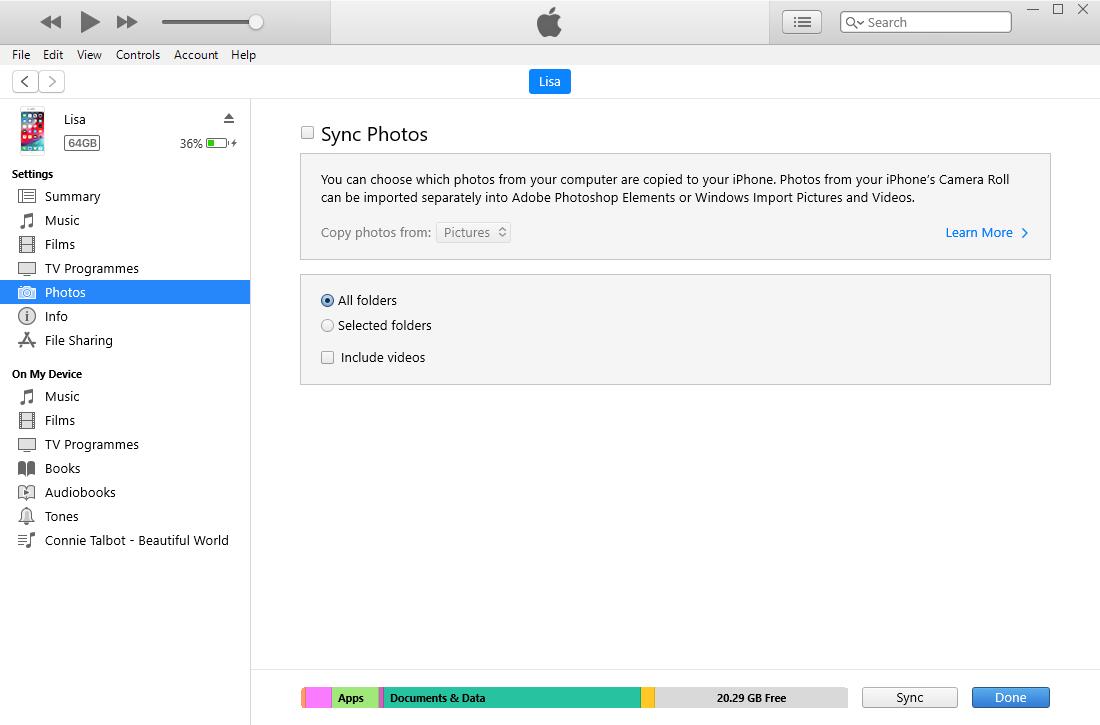Open Audiobooks on the device

[x=125, y=492]
